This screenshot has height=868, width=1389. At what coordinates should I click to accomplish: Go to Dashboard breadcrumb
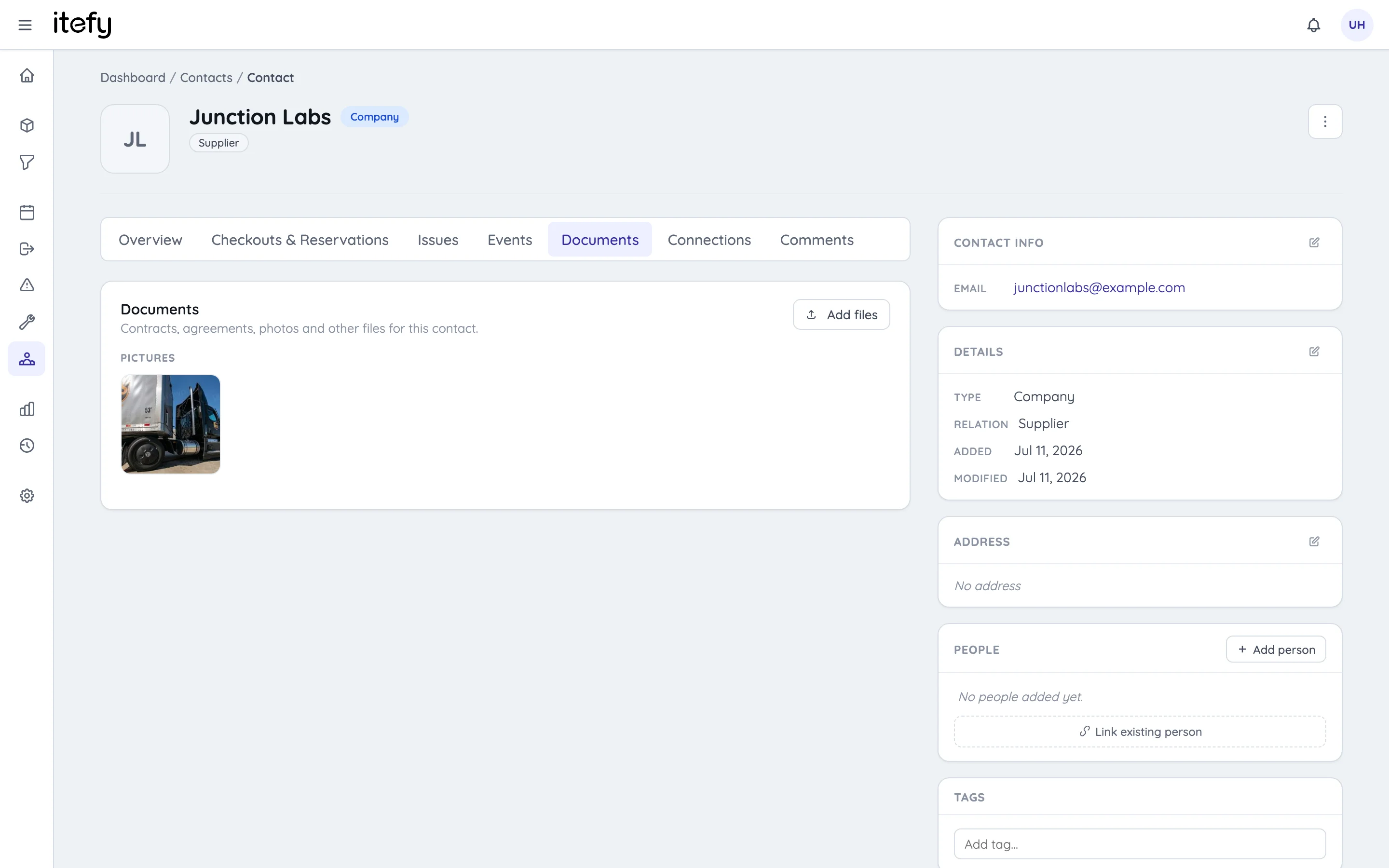(x=133, y=78)
